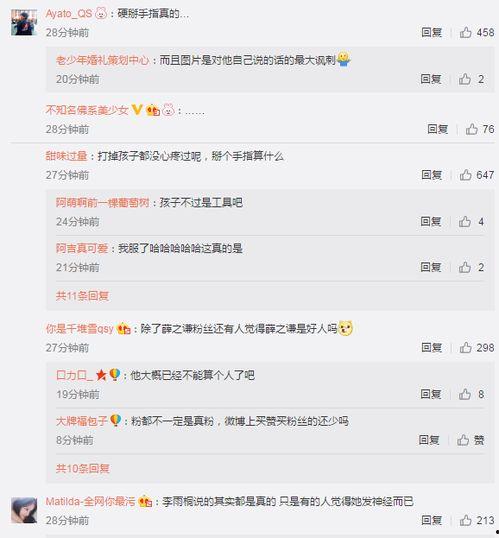Screen dimensions: 499x538
Task: Expand 共11条回复 replies
Action: click(x=82, y=296)
